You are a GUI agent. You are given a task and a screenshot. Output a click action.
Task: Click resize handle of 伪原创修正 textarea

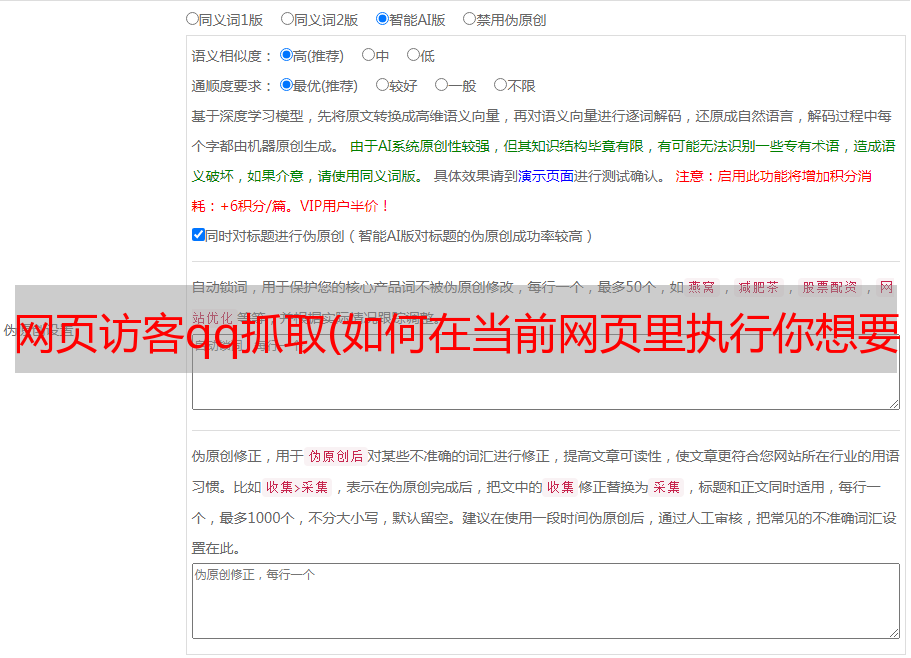click(894, 633)
